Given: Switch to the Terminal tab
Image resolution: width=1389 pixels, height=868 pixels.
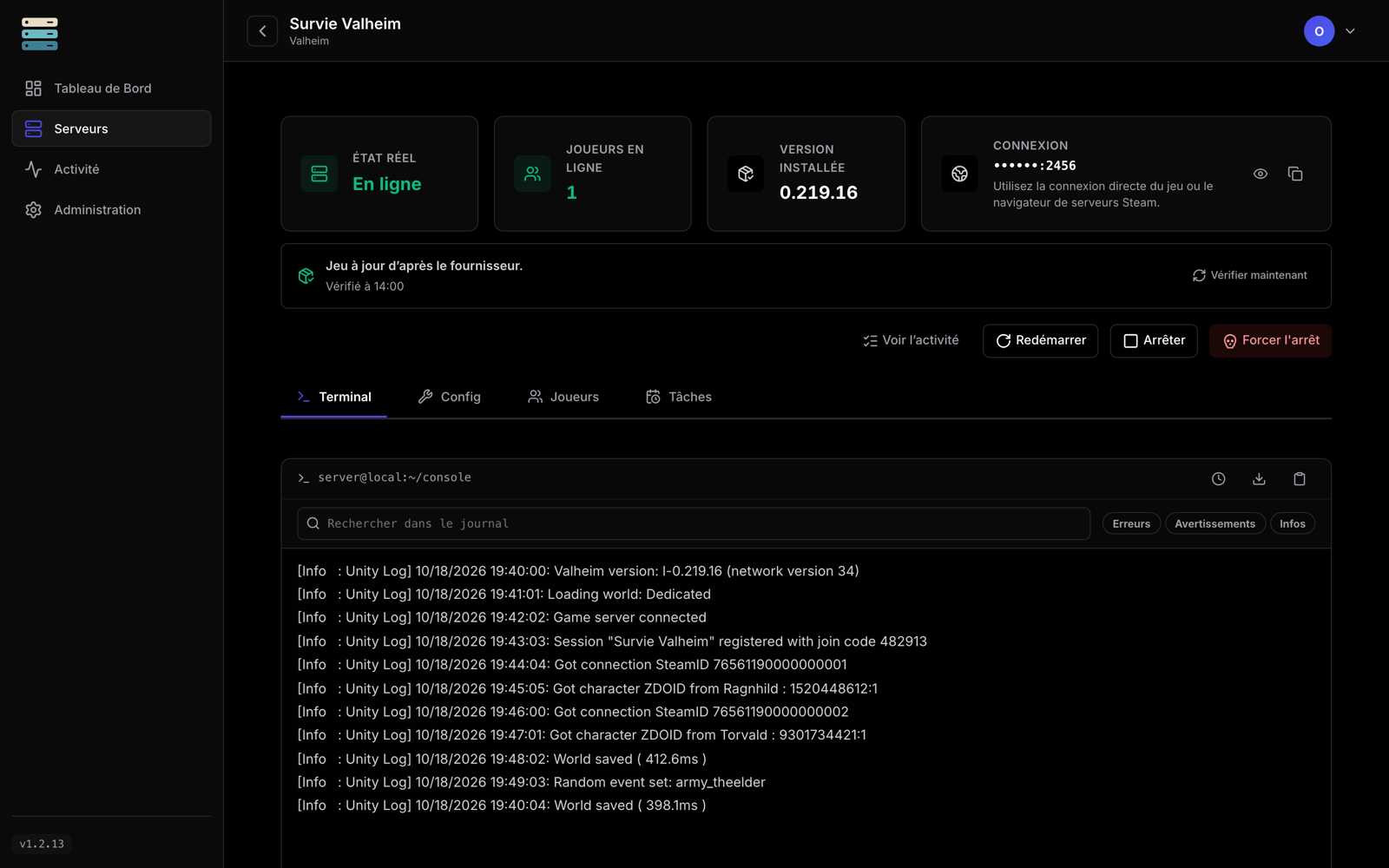Looking at the screenshot, I should pos(334,397).
